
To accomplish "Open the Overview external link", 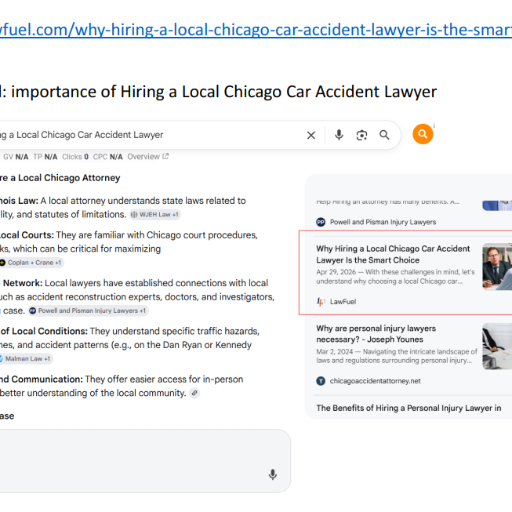I will click(x=148, y=156).
